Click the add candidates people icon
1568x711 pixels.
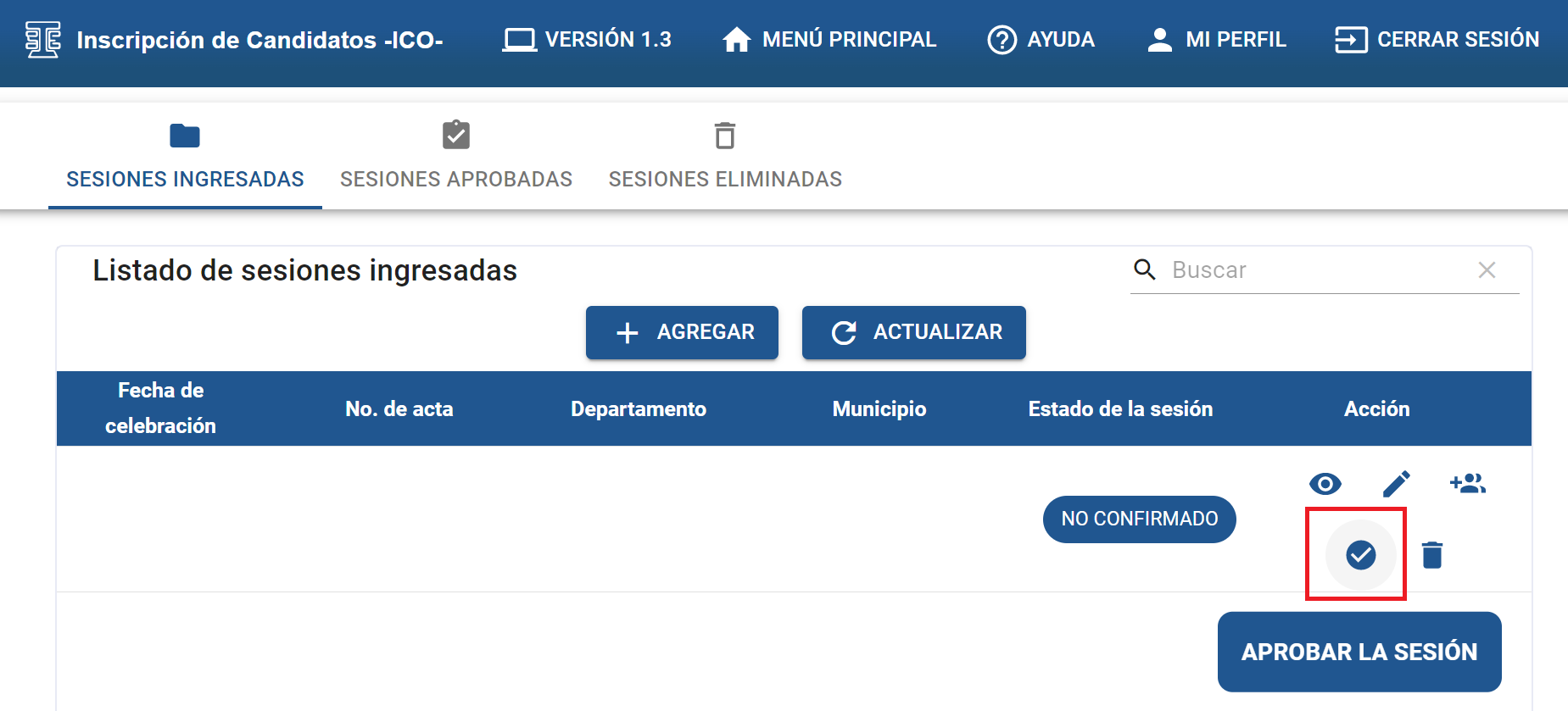[x=1467, y=484]
